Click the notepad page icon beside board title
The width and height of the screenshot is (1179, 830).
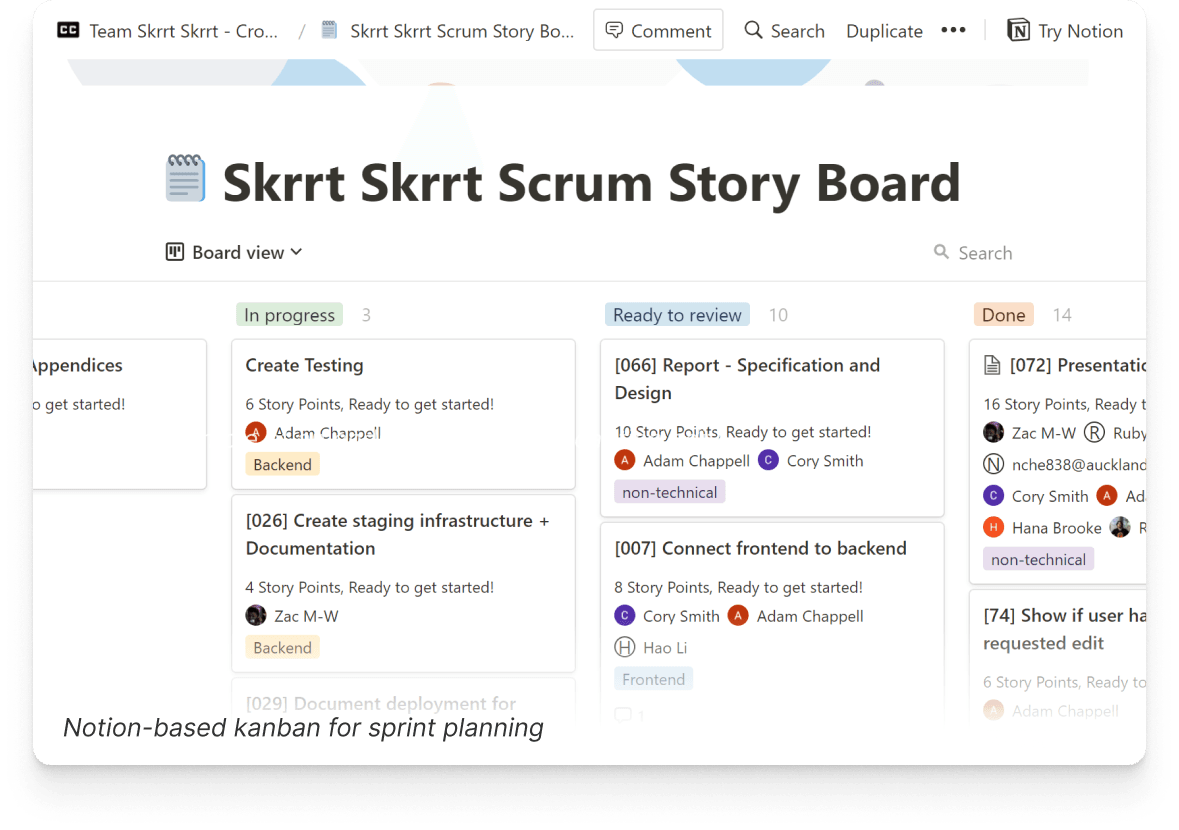tap(185, 180)
